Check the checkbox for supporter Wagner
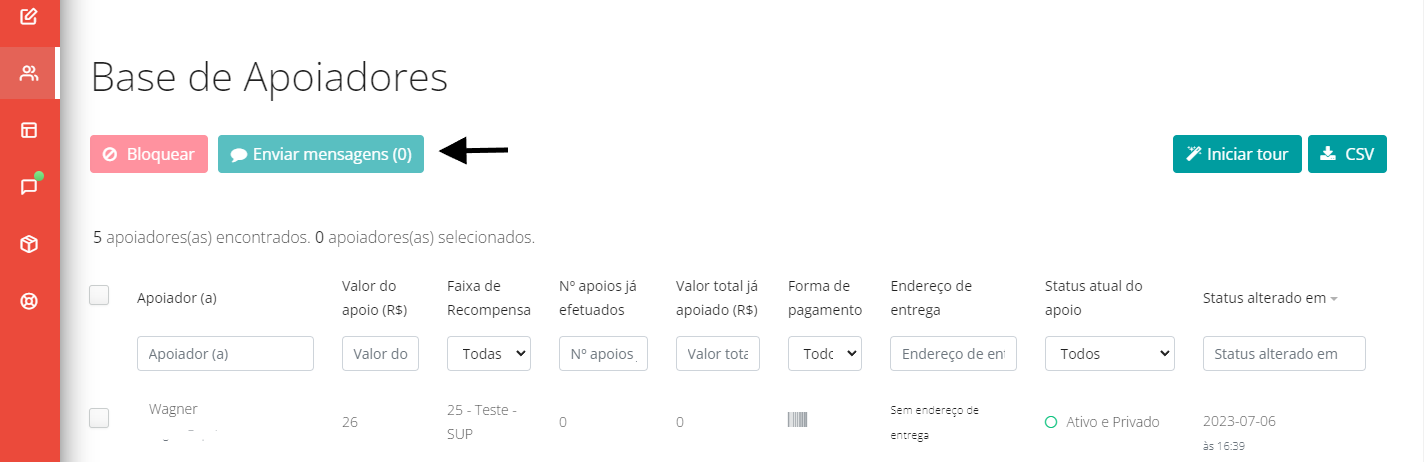Image resolution: width=1424 pixels, height=462 pixels. click(x=99, y=419)
